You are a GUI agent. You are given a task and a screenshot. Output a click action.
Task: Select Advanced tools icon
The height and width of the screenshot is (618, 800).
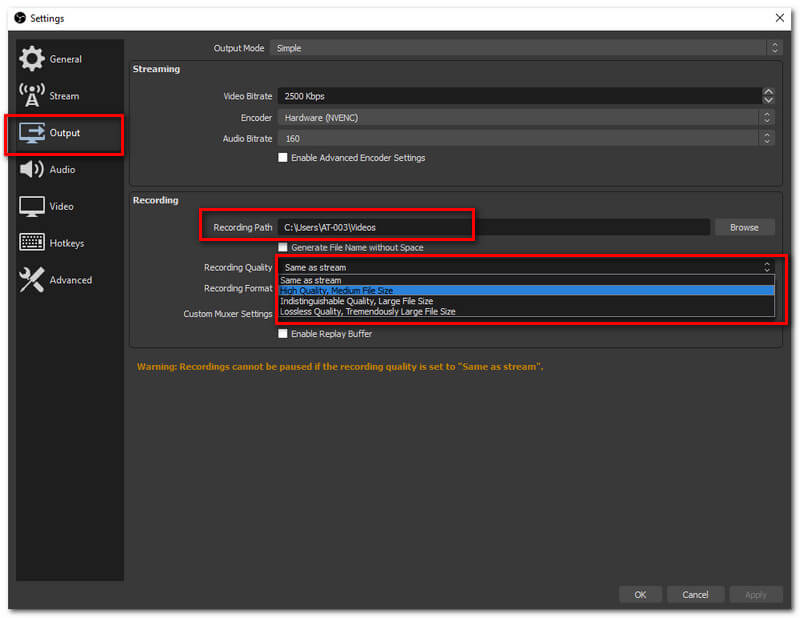(x=32, y=280)
